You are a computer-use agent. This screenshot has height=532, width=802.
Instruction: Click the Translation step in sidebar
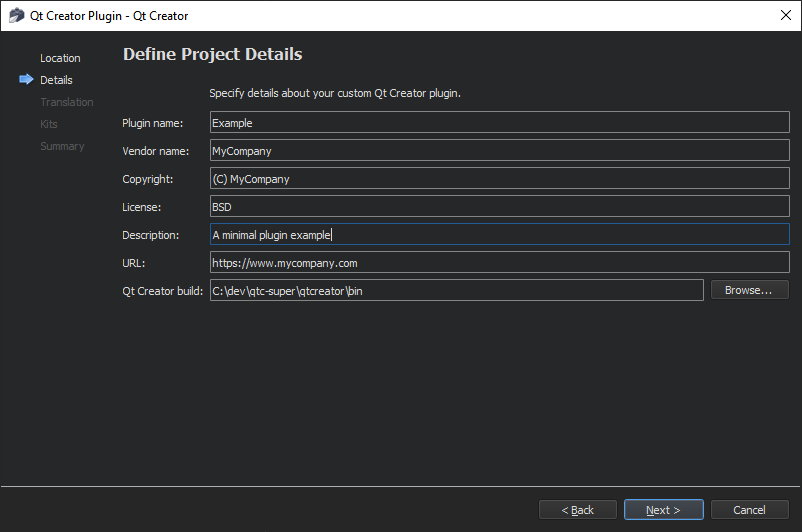coord(66,102)
